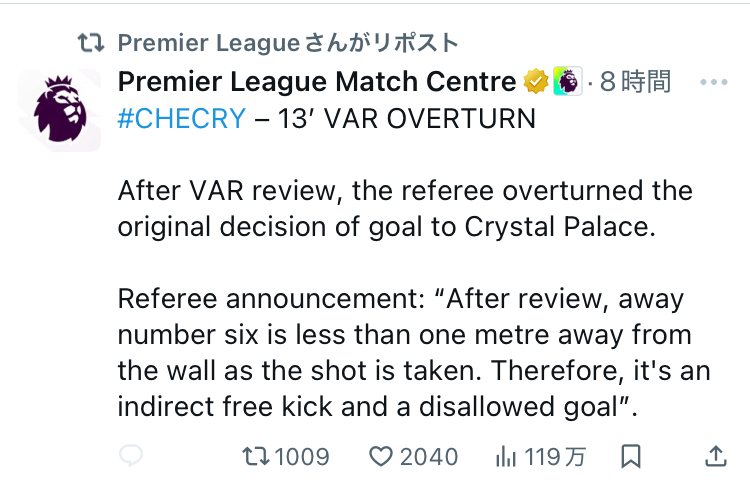Open the Premier League lion profile avatar
This screenshot has width=750, height=490.
coord(60,110)
